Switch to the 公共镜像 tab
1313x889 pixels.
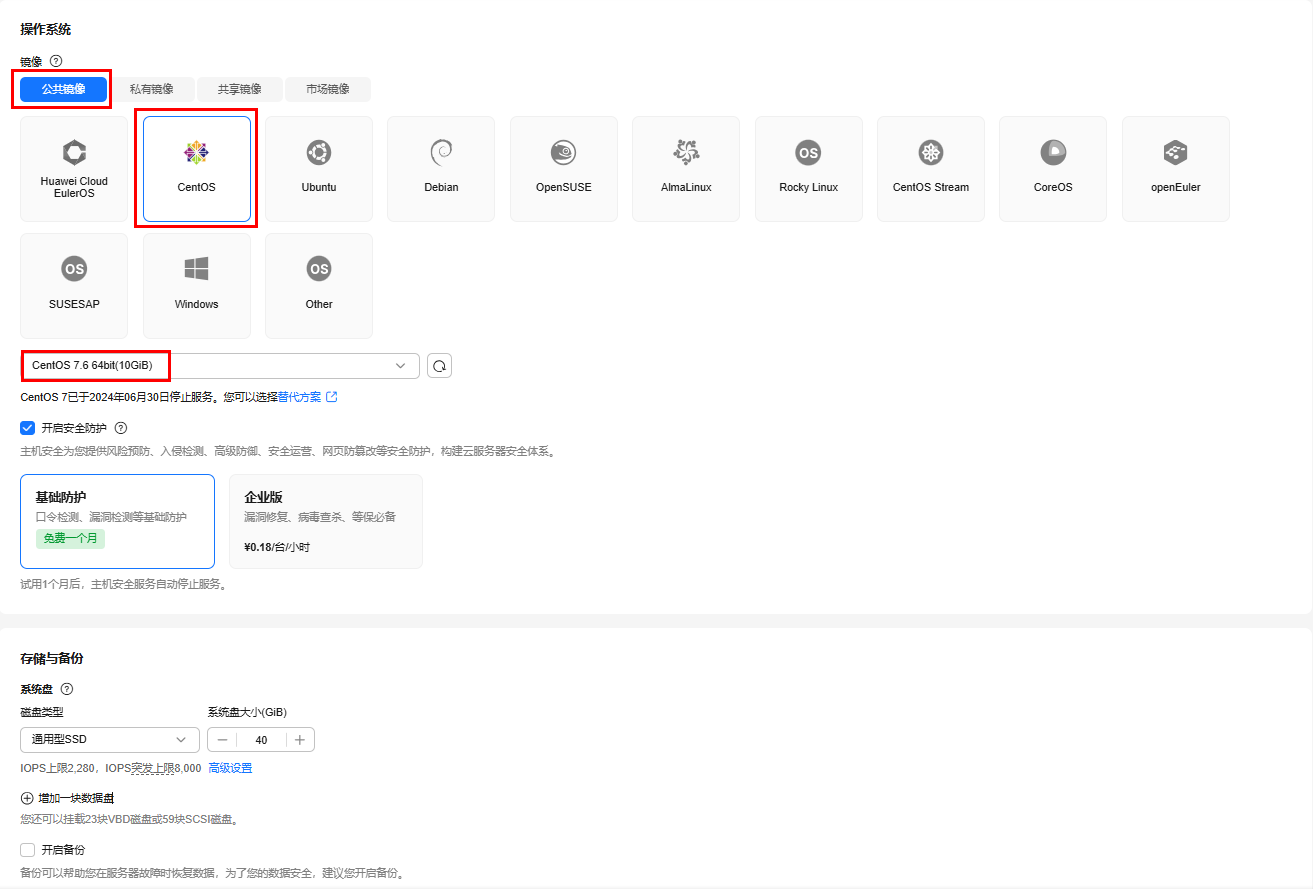63,89
